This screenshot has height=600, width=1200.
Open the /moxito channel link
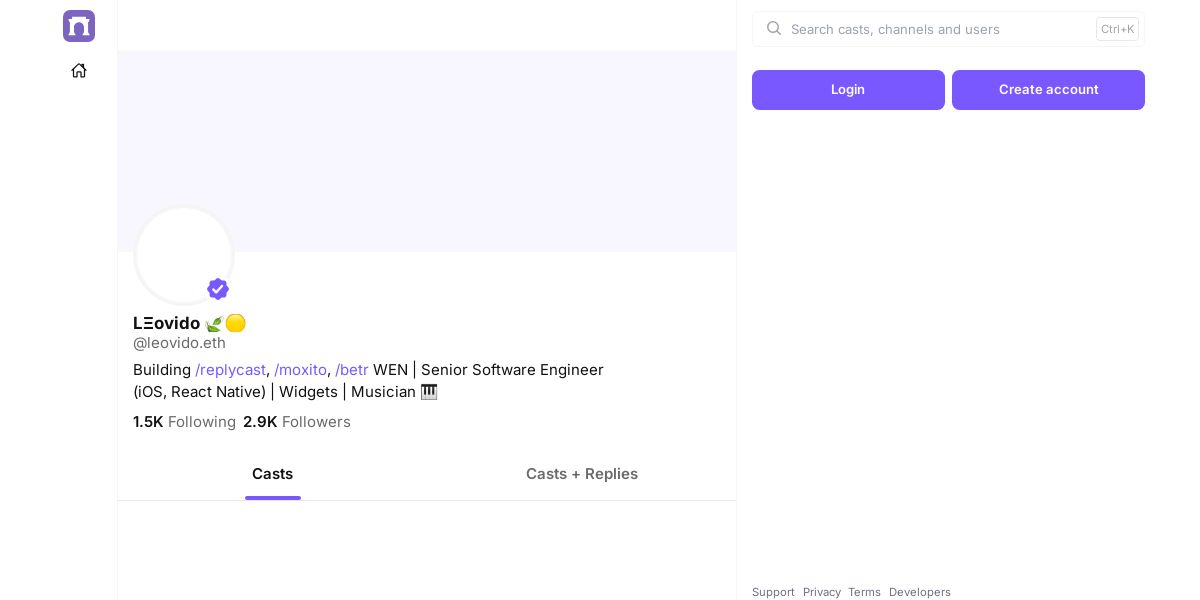(300, 370)
